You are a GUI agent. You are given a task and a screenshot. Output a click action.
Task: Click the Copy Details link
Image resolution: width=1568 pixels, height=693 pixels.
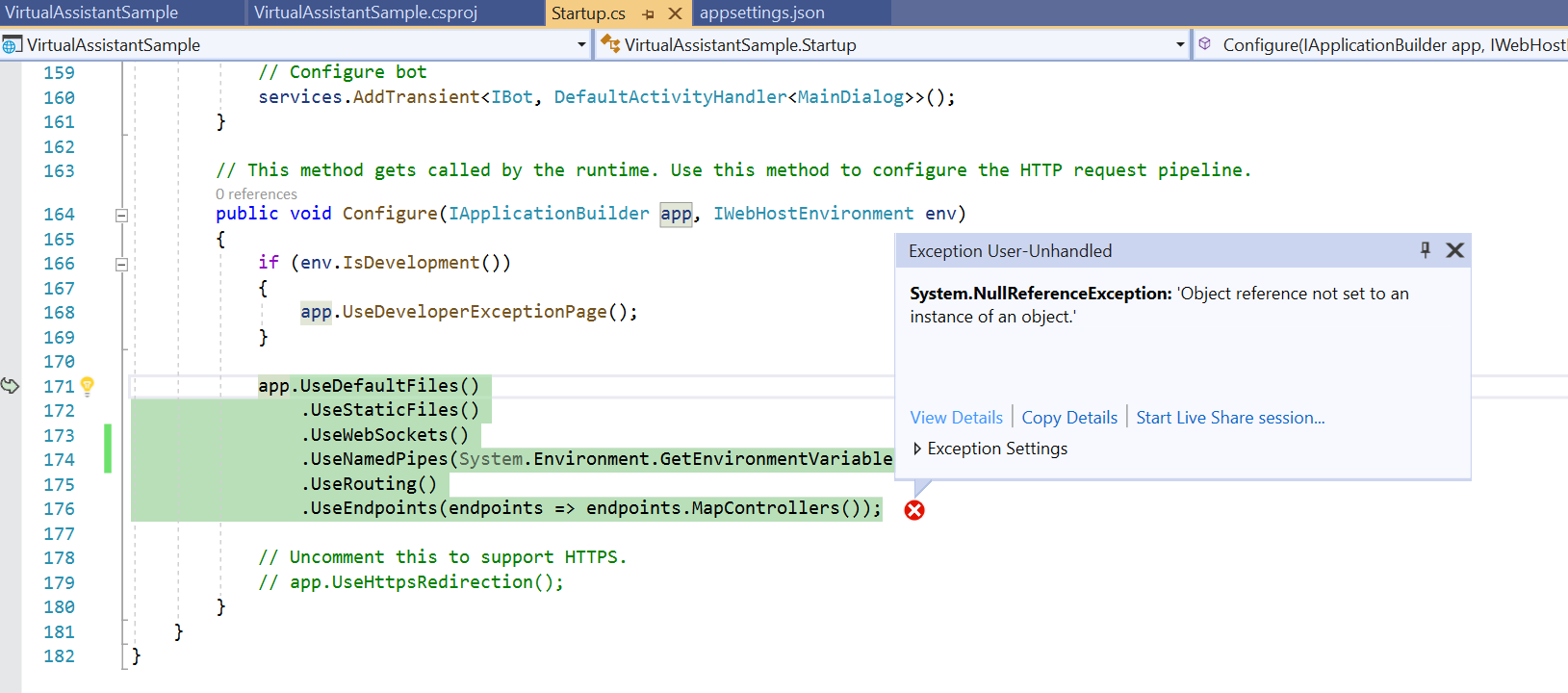(x=1069, y=418)
